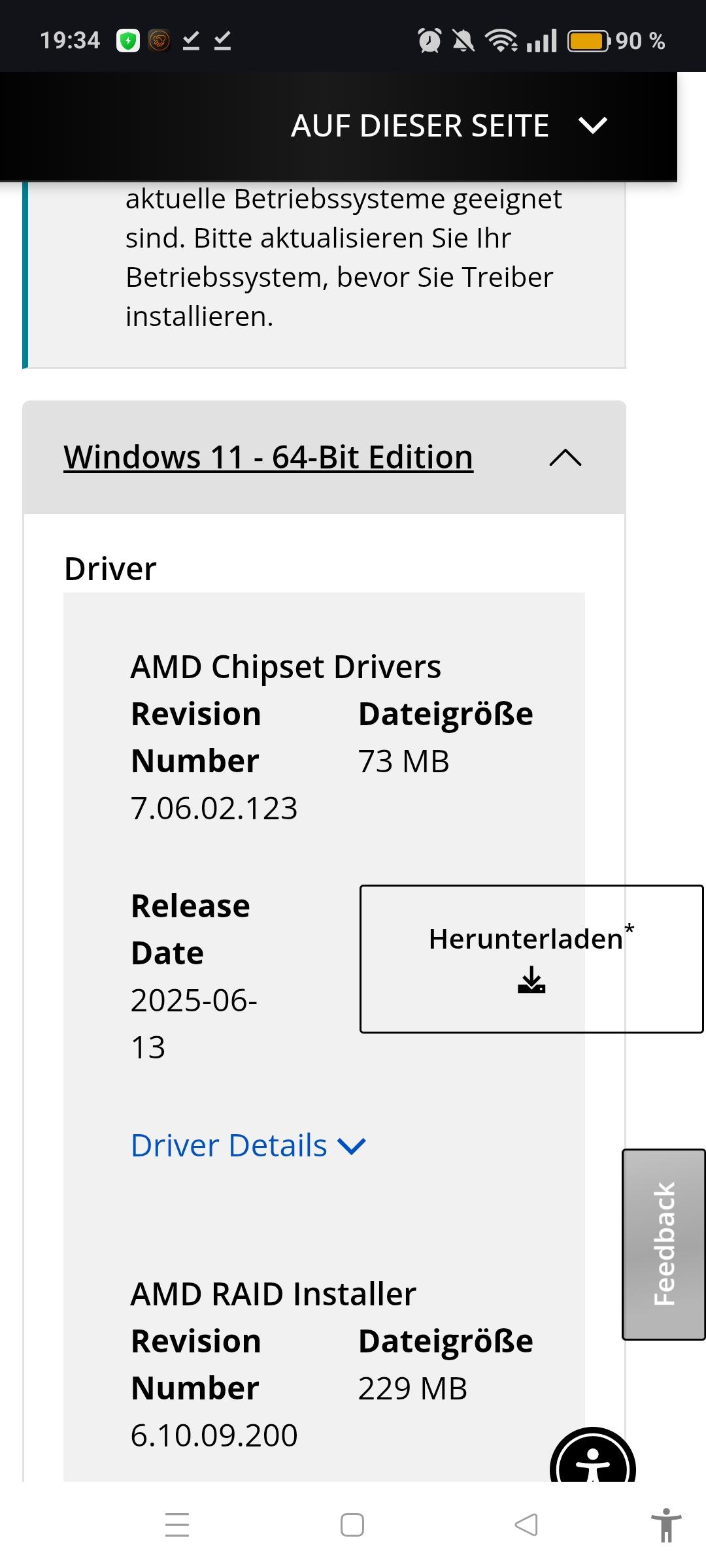The height and width of the screenshot is (1568, 706).
Task: Click Windows 11 - 64-Bit Edition link
Action: (x=268, y=457)
